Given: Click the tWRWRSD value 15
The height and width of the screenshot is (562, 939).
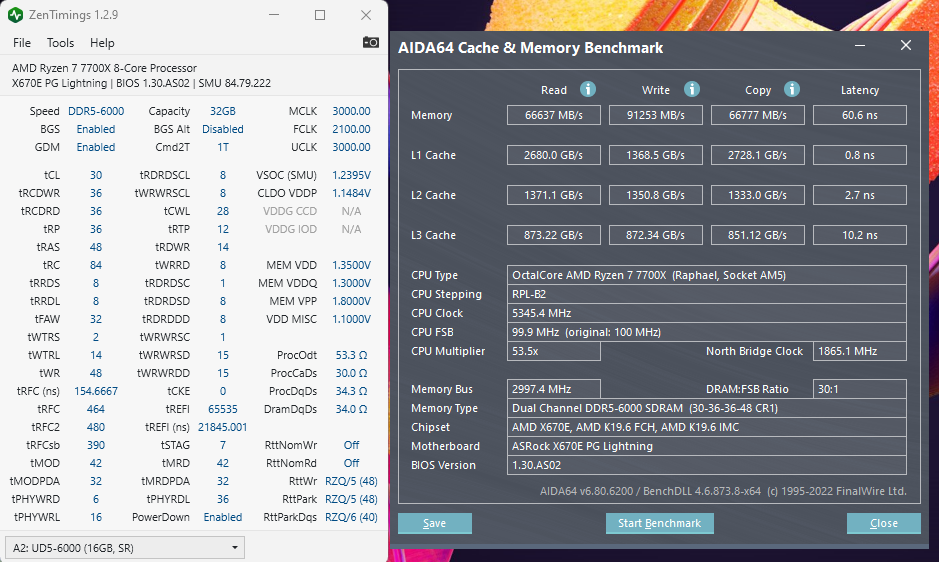Looking at the screenshot, I should 223,355.
